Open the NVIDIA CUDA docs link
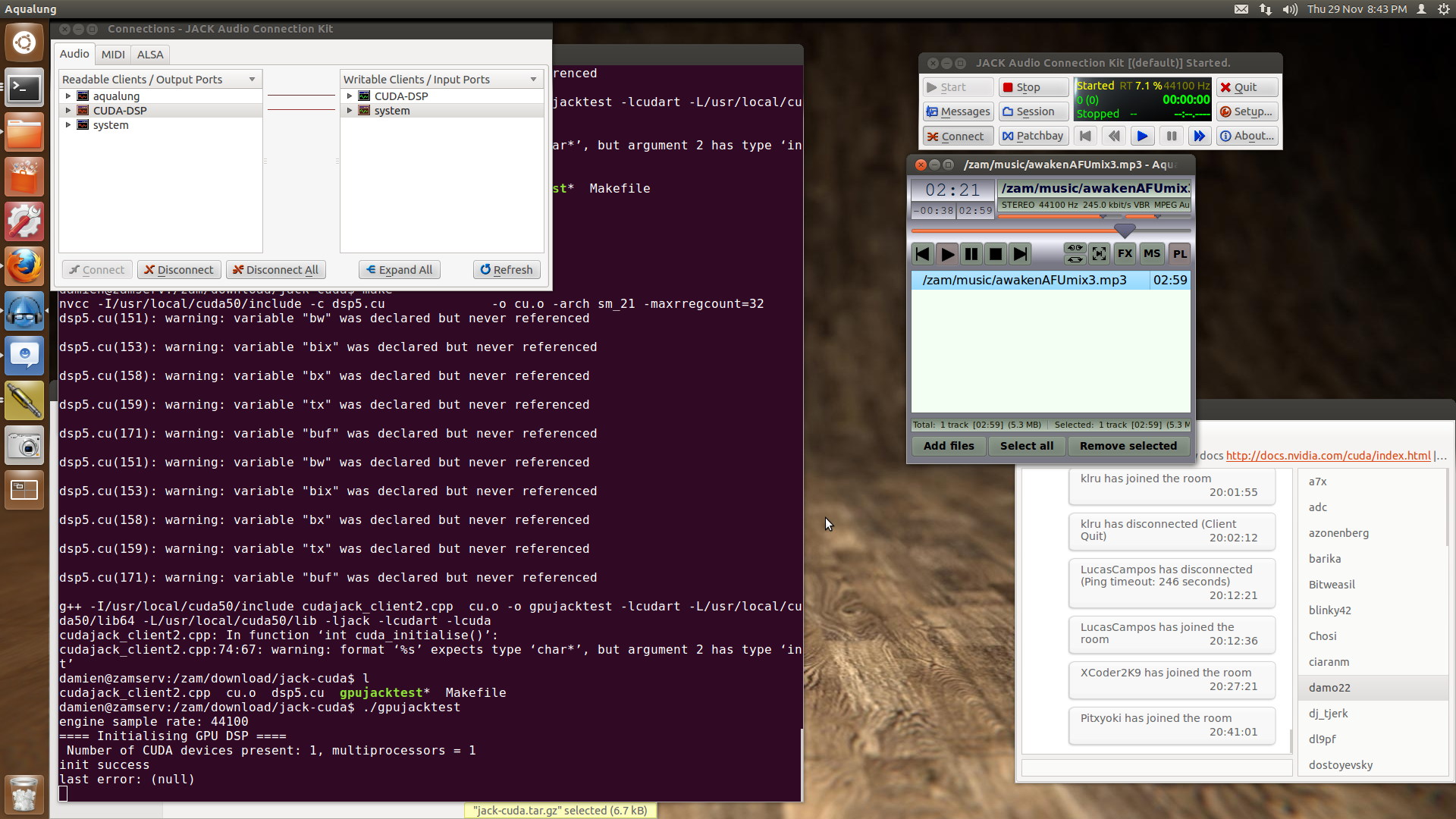The width and height of the screenshot is (1456, 819). tap(1328, 456)
